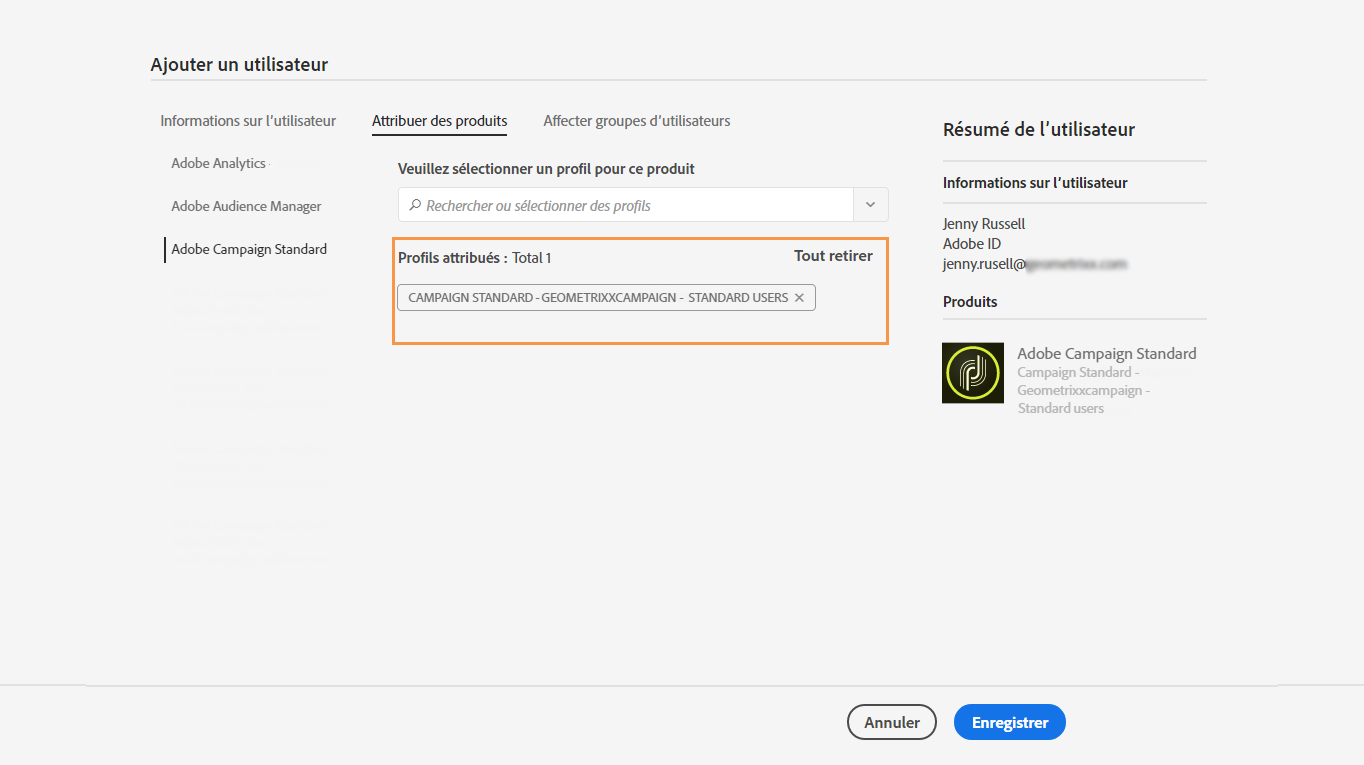Click the Veuillez sélectionner un profil label

[546, 169]
